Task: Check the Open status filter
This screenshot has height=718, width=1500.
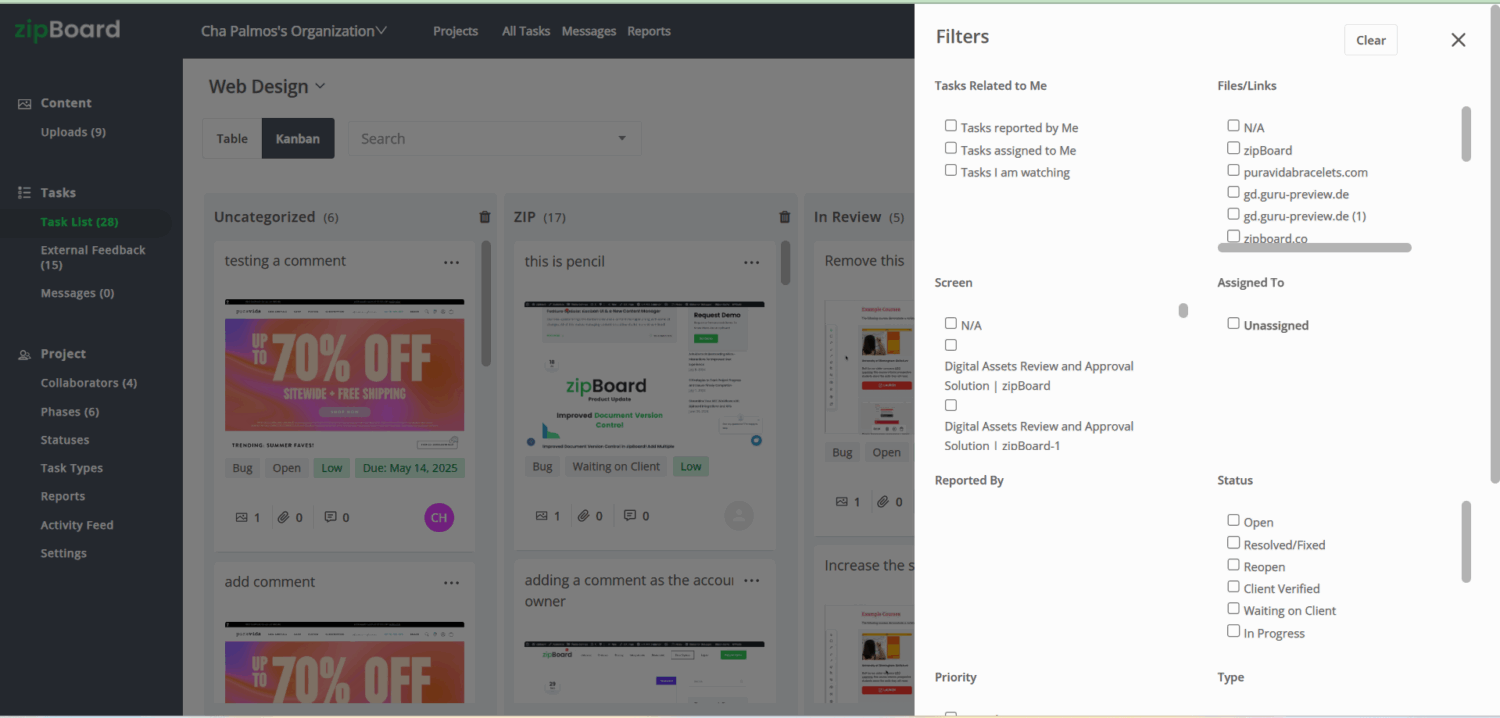Action: tap(1234, 520)
